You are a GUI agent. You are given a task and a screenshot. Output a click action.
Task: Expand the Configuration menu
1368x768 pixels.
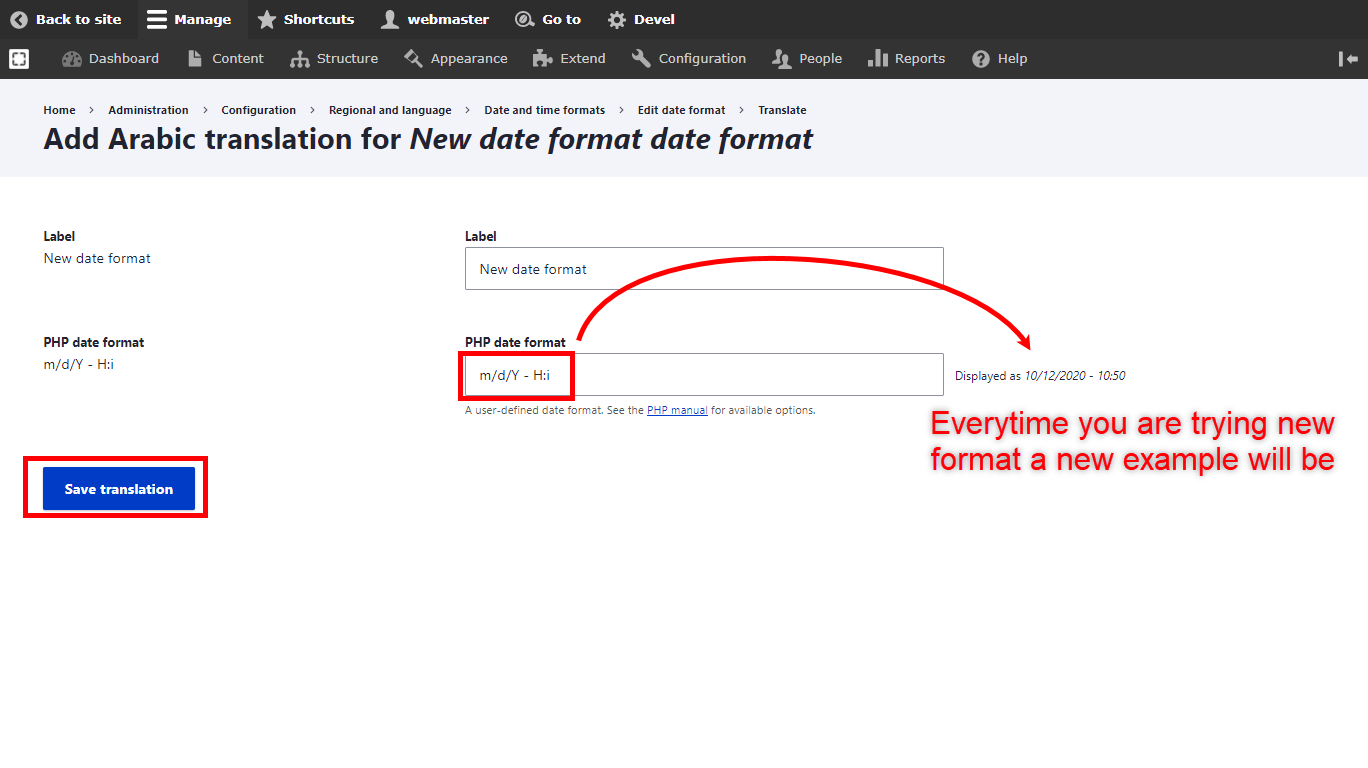pyautogui.click(x=689, y=59)
